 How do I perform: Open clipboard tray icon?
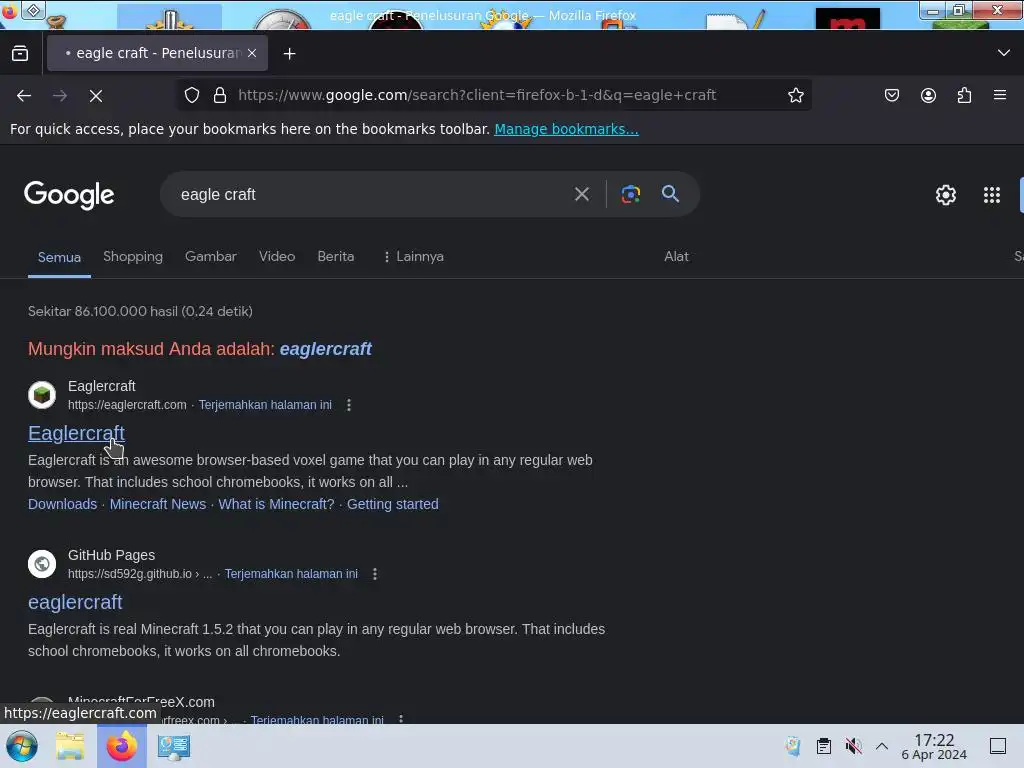pyautogui.click(x=824, y=746)
